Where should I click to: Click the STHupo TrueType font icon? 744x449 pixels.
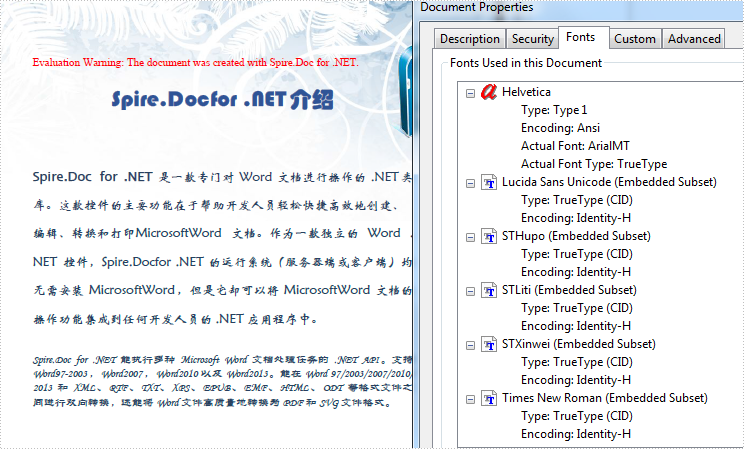[489, 236]
